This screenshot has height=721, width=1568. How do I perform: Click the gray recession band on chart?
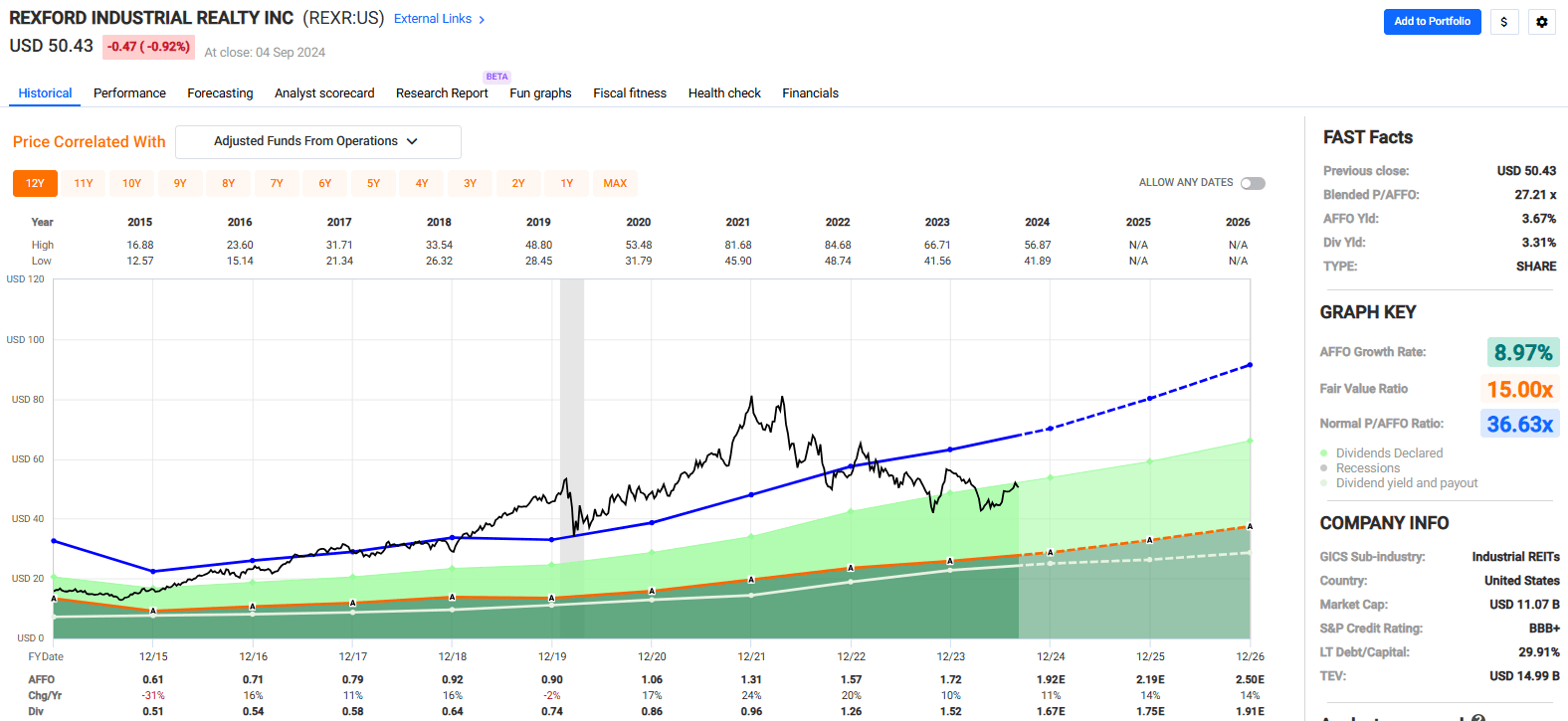click(x=572, y=458)
